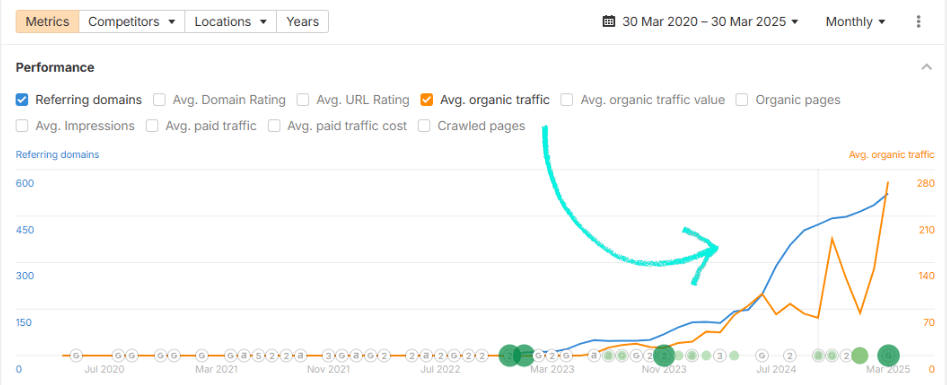Uncheck the Referring domains checkbox
947x385 pixels.
pyautogui.click(x=22, y=100)
